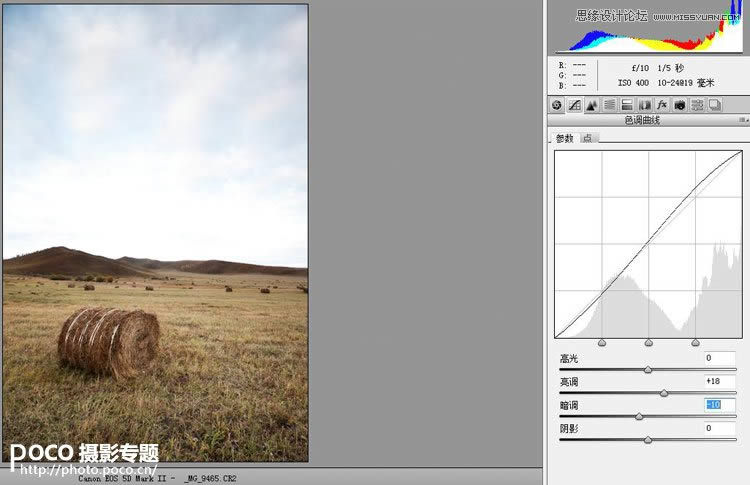Click the 暗调 value field showing -10
The height and width of the screenshot is (485, 750).
[x=718, y=405]
